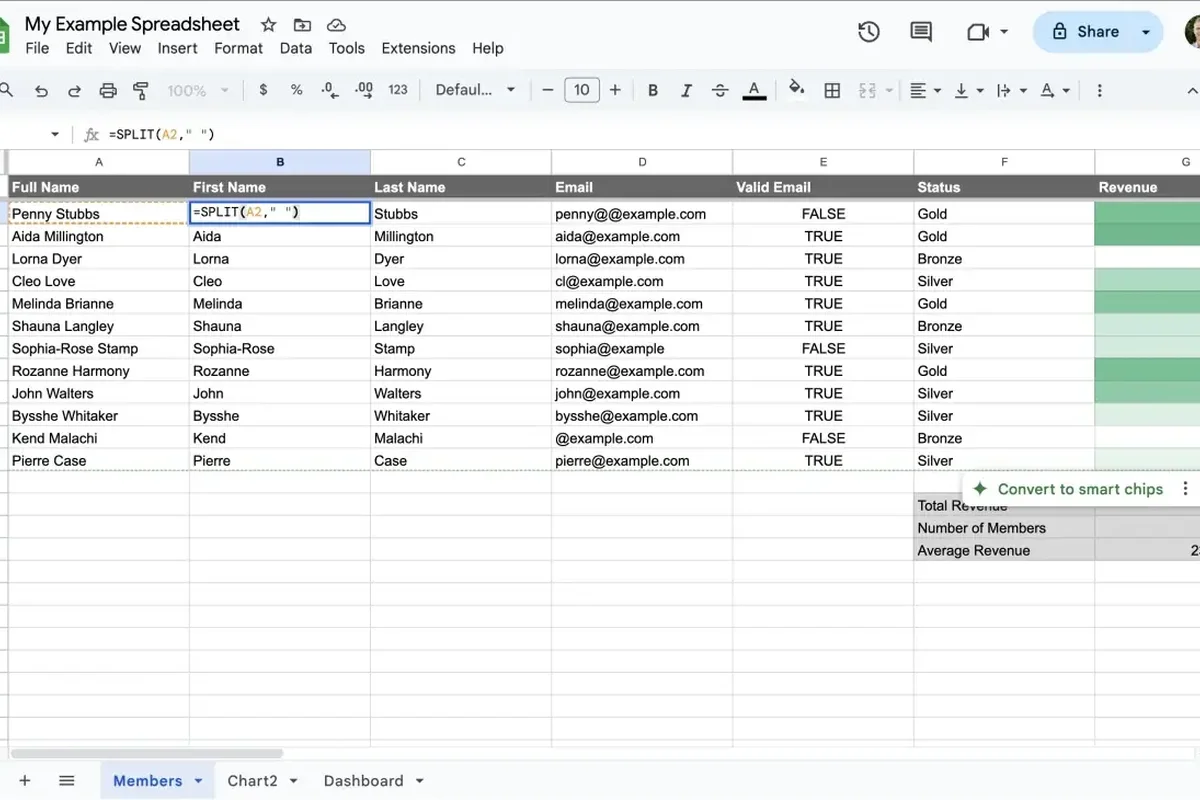The image size is (1200, 800).
Task: Open the borders tool
Action: pyautogui.click(x=832, y=90)
